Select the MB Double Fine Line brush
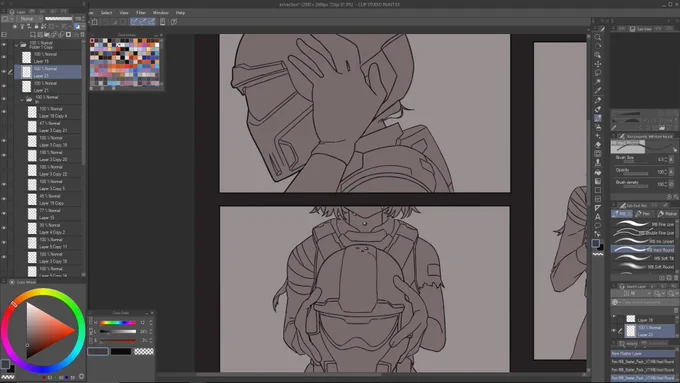Screen dimensions: 680x383 tap(644, 233)
